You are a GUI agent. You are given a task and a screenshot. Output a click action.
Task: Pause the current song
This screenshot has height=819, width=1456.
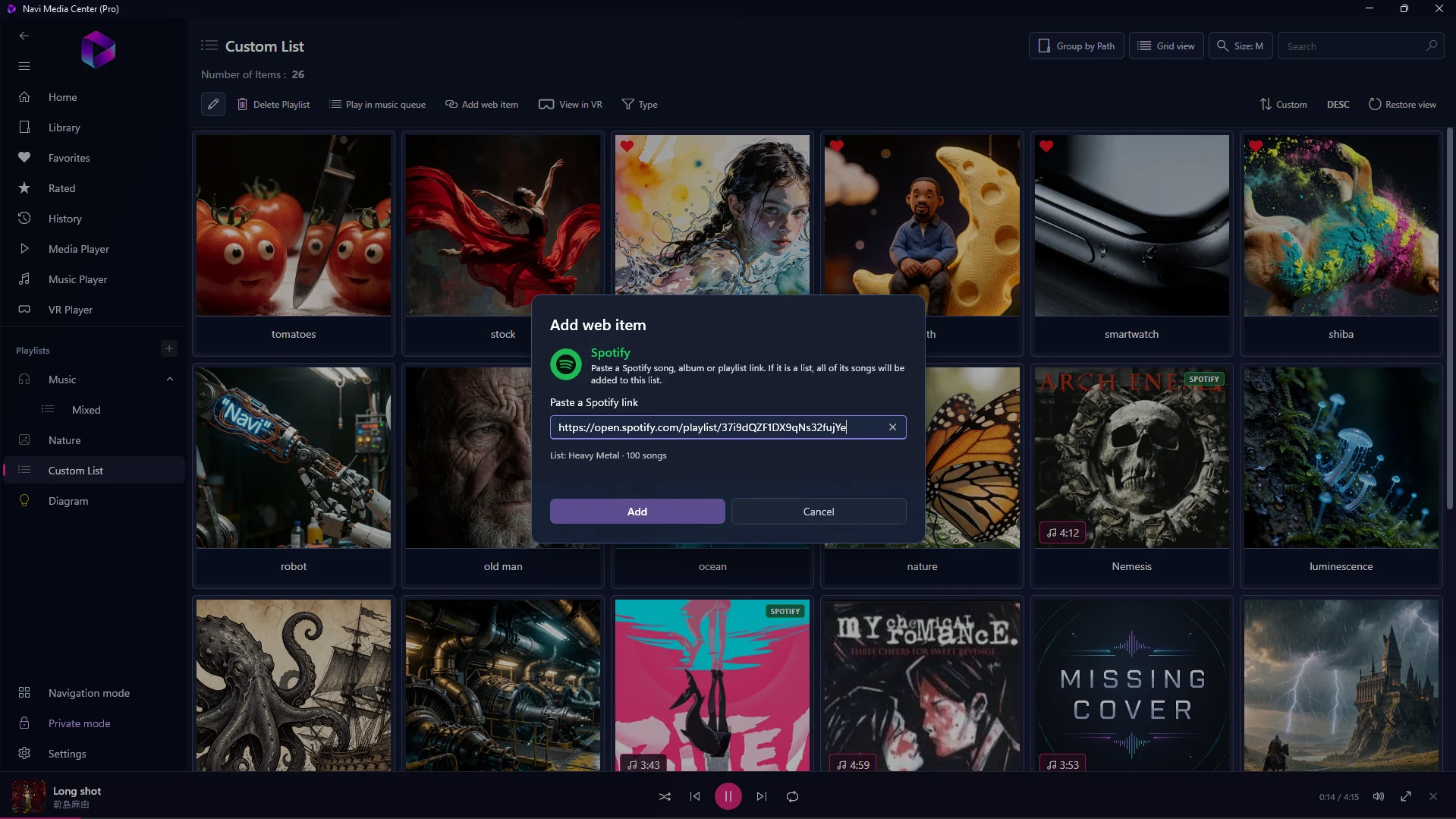tap(728, 796)
